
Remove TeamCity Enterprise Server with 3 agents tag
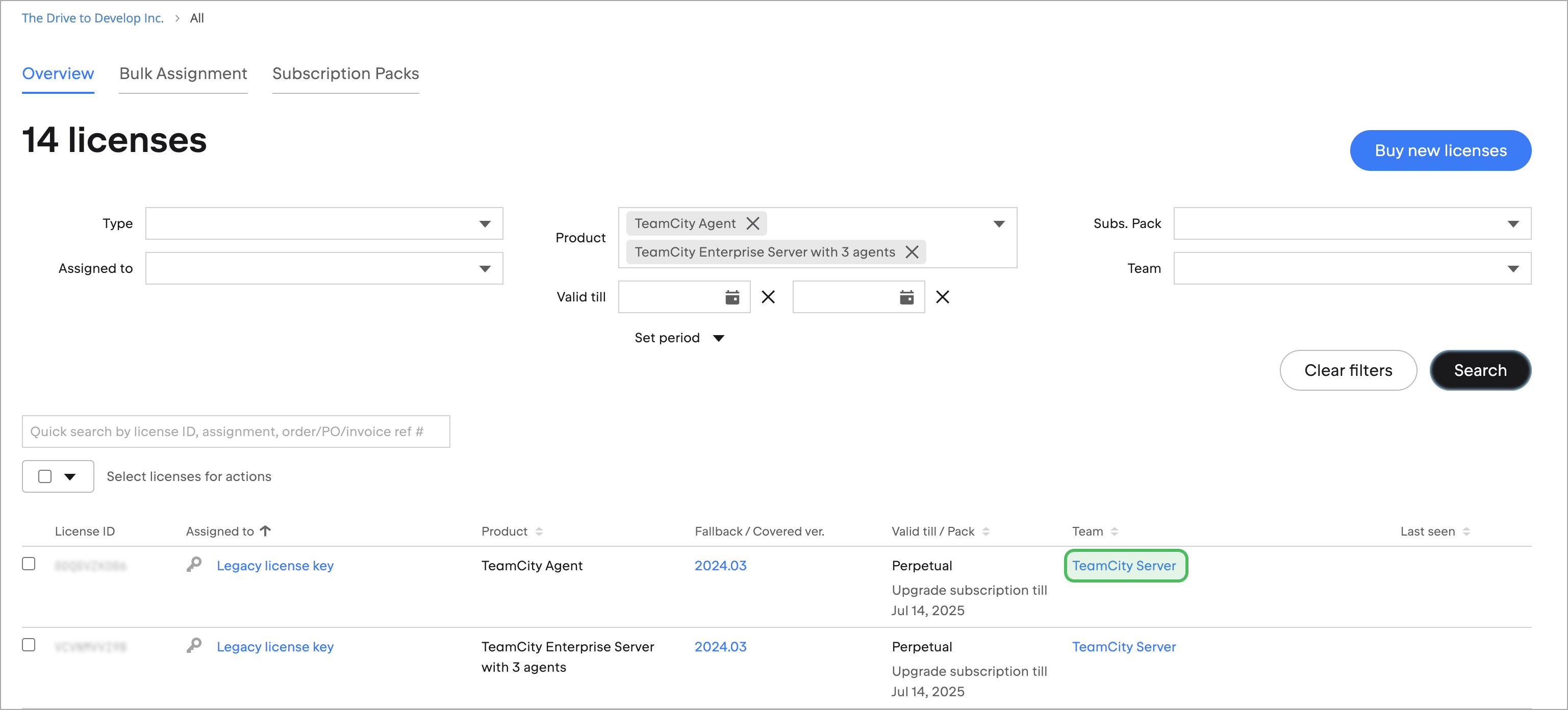912,252
